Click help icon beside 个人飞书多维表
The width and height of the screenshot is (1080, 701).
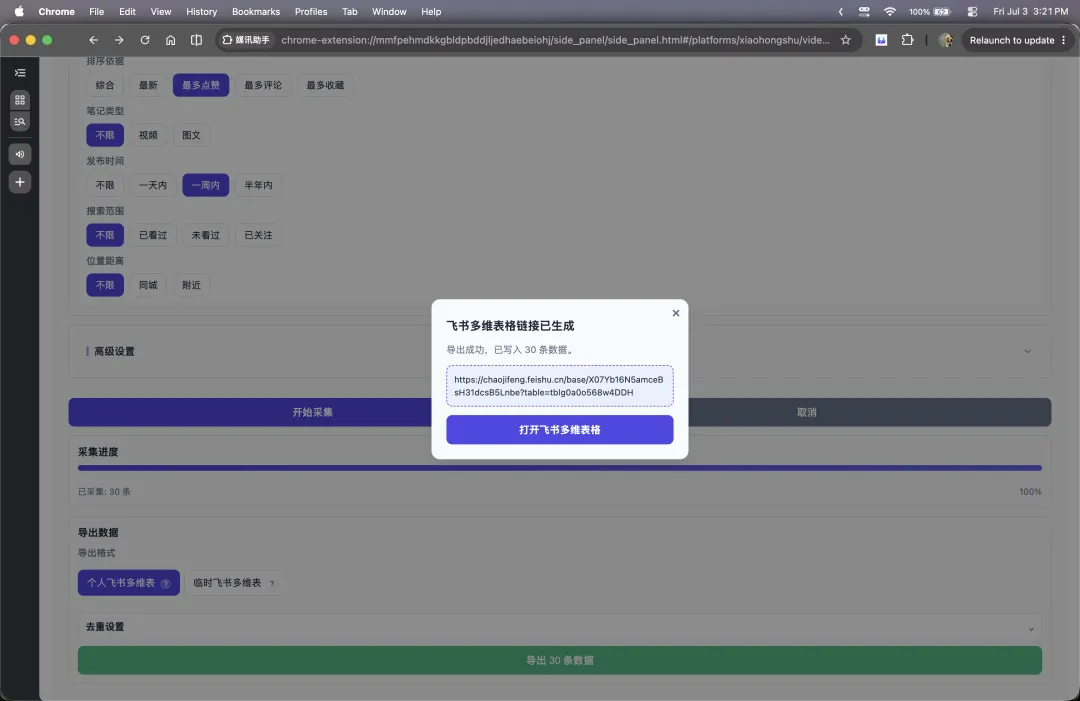click(165, 583)
